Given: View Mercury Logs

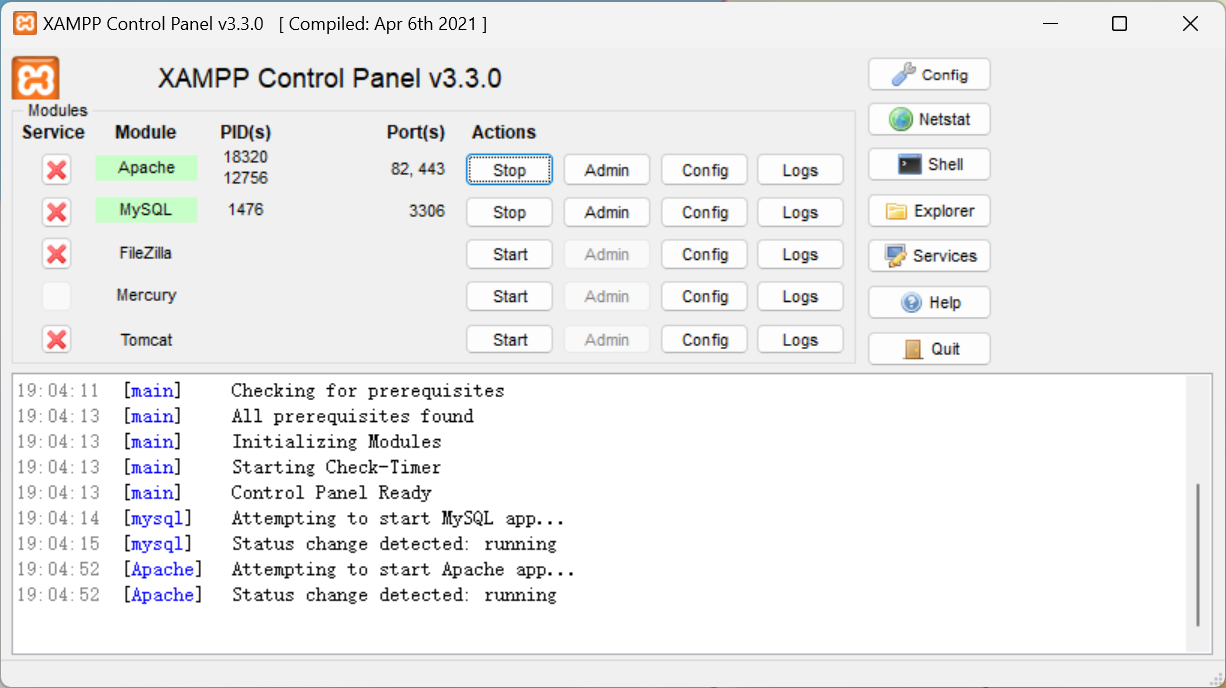Looking at the screenshot, I should [x=800, y=296].
